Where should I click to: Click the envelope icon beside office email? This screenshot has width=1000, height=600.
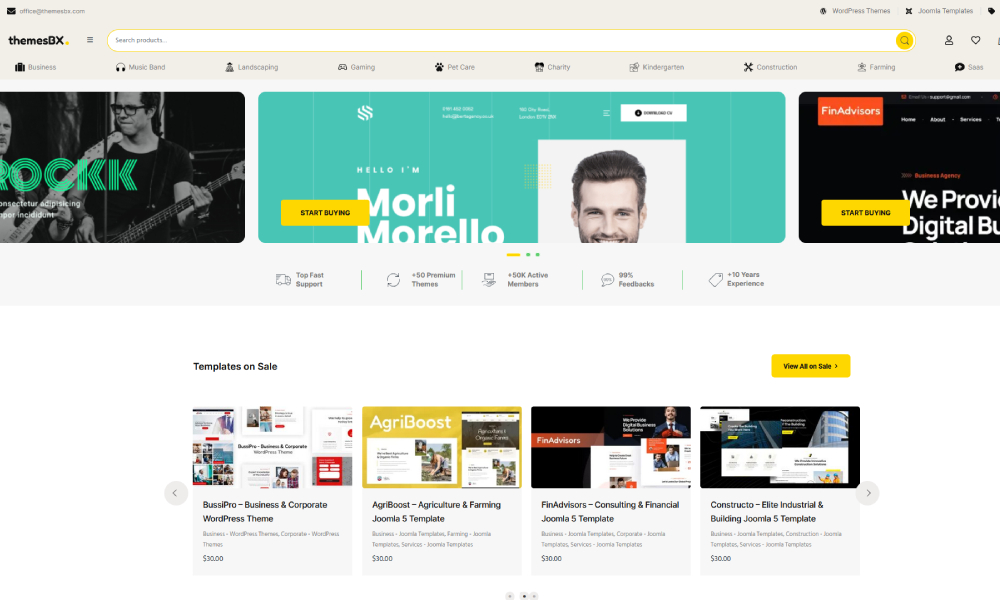tap(11, 11)
